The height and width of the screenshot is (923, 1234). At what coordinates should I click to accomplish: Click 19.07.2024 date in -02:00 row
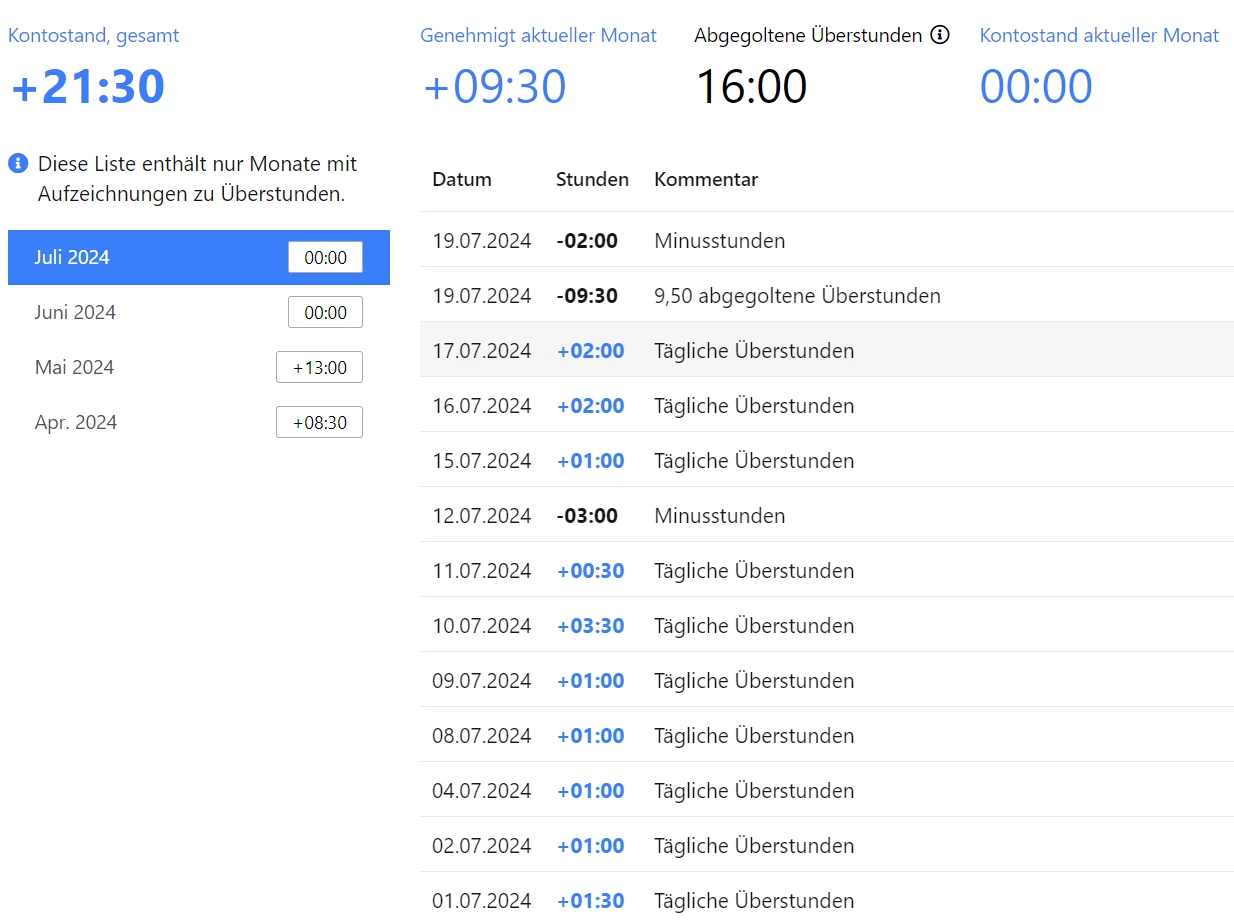tap(482, 241)
